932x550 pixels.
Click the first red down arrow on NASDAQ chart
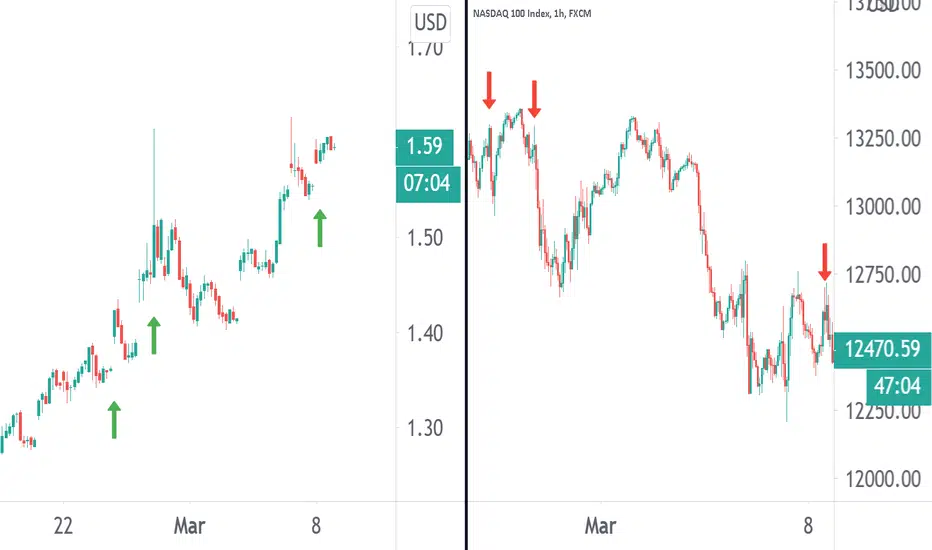489,90
